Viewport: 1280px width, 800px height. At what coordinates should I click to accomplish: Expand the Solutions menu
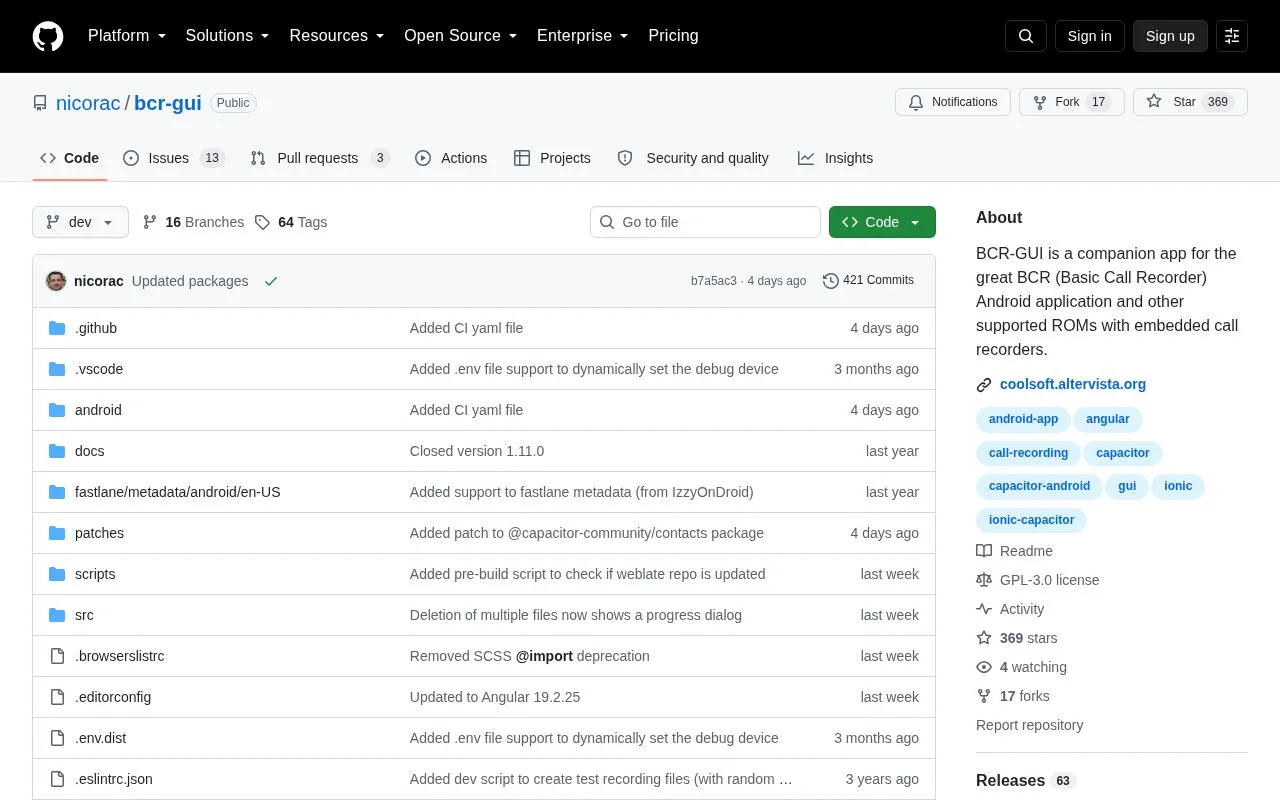point(228,36)
